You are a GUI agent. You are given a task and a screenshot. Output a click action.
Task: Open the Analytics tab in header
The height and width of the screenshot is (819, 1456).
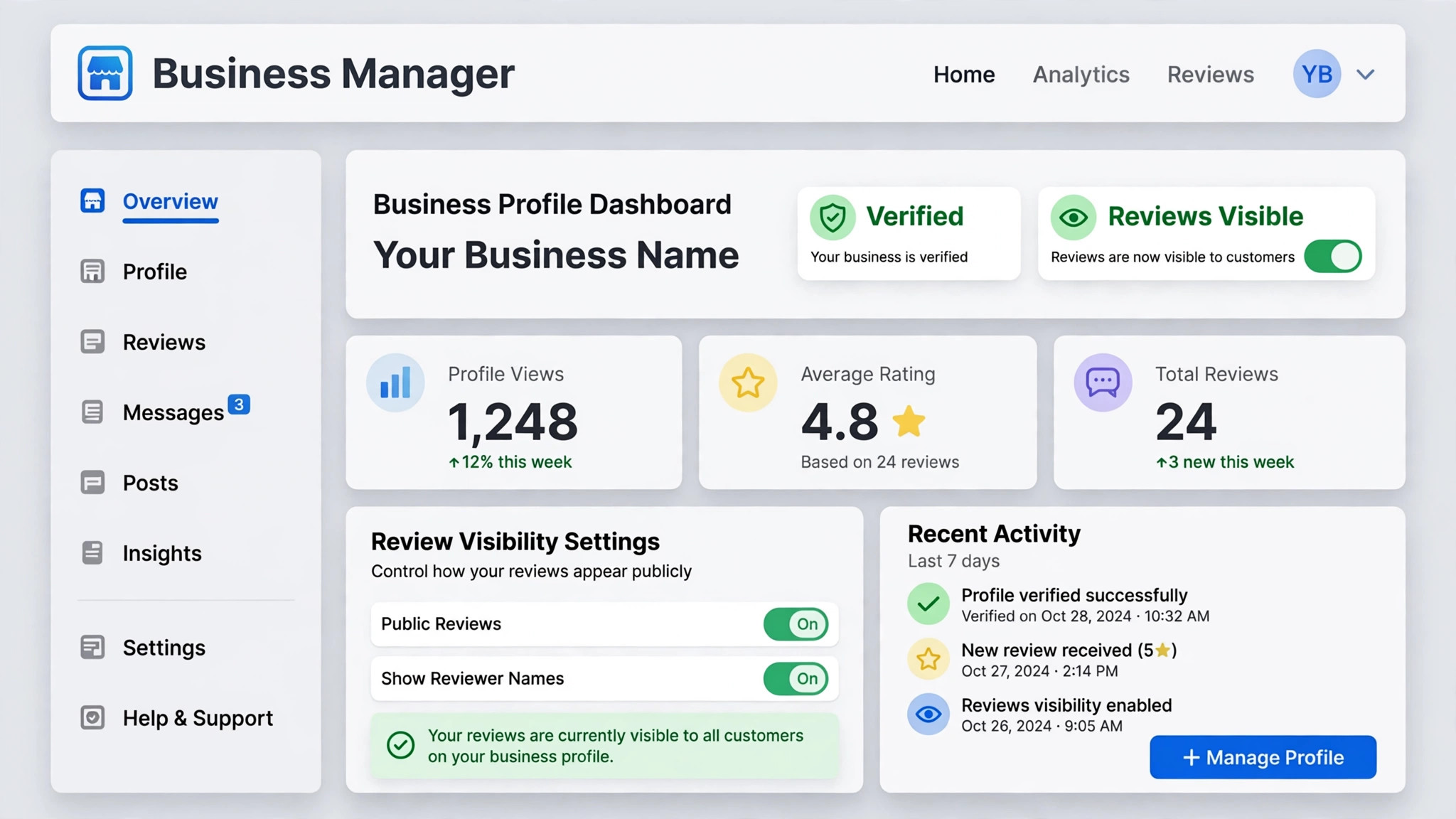[1081, 75]
